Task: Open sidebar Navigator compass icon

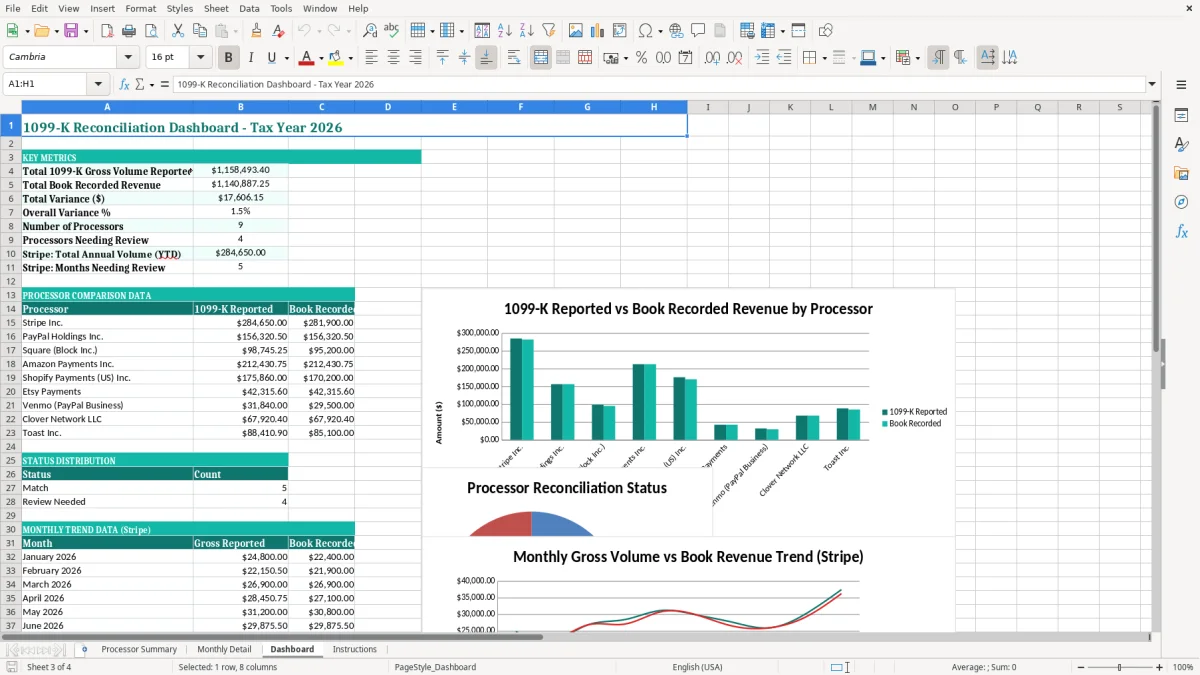Action: click(1181, 202)
